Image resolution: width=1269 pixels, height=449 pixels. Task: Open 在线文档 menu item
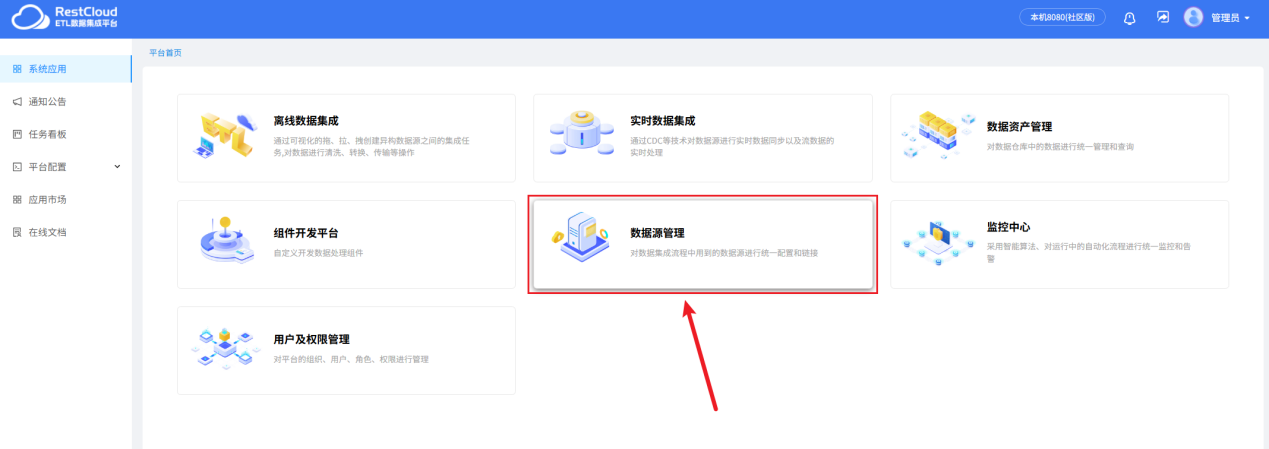[x=65, y=232]
